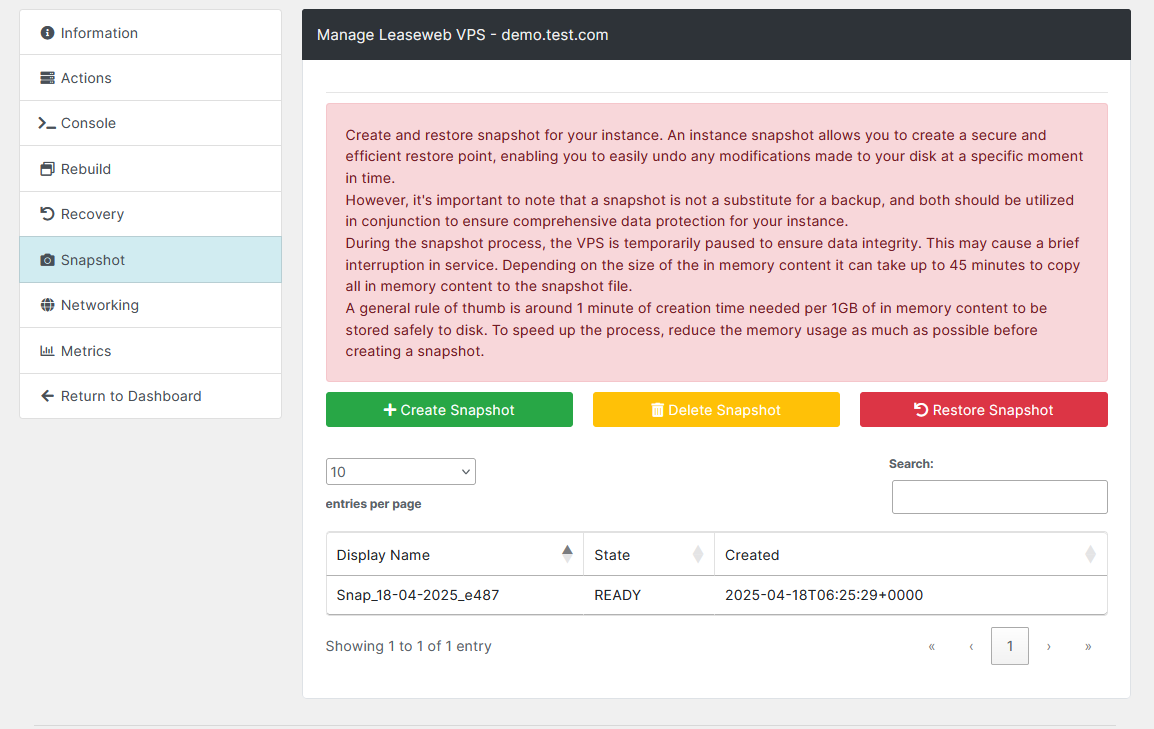The image size is (1154, 729).
Task: Click the restore arrow icon on Restore Snapshot
Action: tap(921, 410)
